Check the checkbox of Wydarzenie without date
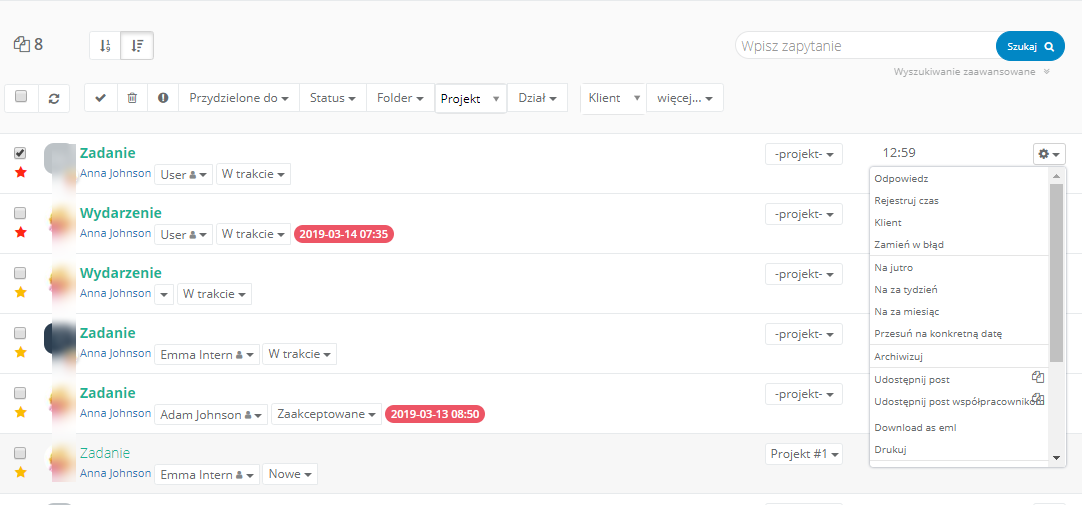The width and height of the screenshot is (1082, 505). [x=20, y=273]
